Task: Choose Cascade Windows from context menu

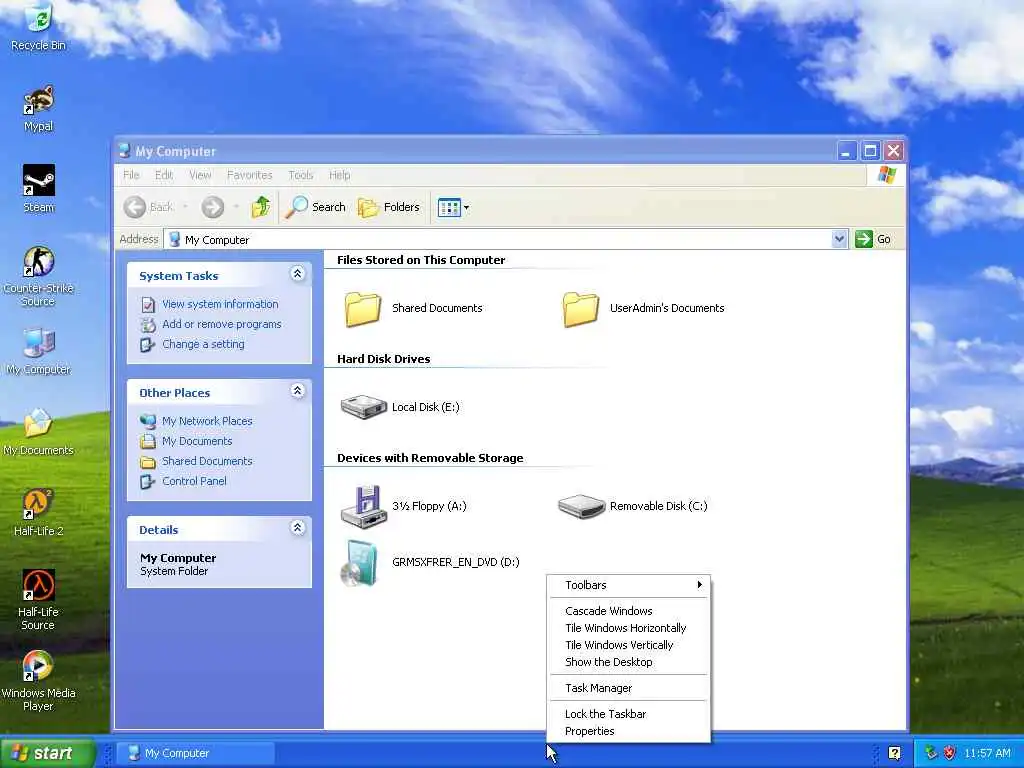Action: point(628,611)
